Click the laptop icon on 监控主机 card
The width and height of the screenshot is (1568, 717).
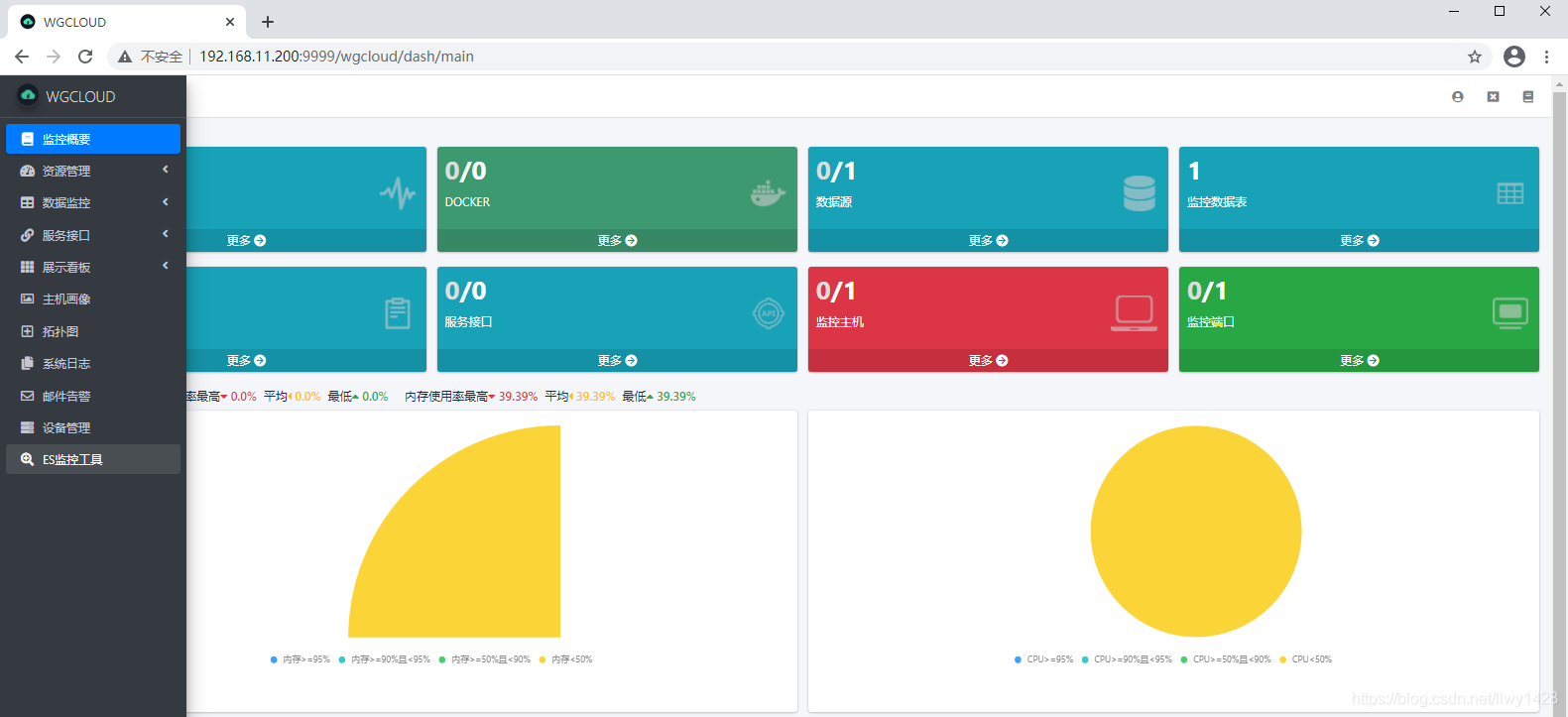(x=1134, y=313)
